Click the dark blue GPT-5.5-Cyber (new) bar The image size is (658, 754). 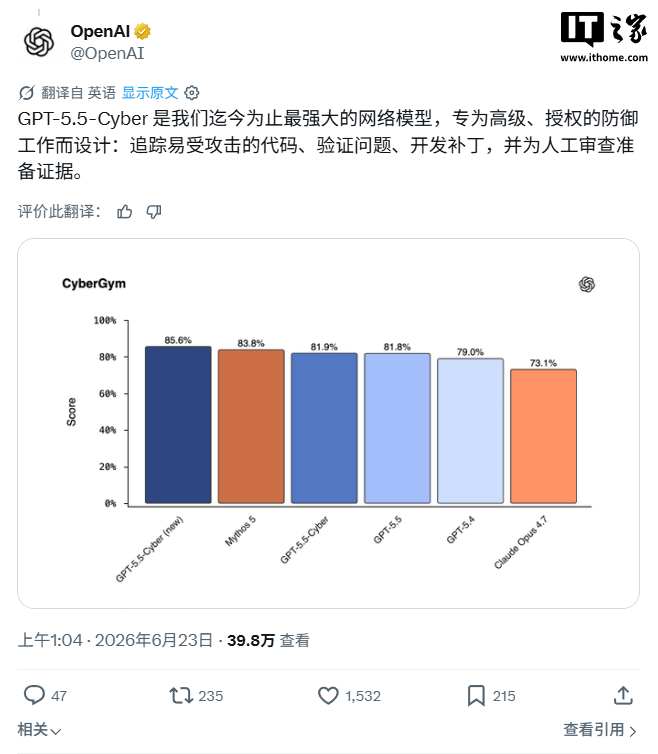click(178, 425)
